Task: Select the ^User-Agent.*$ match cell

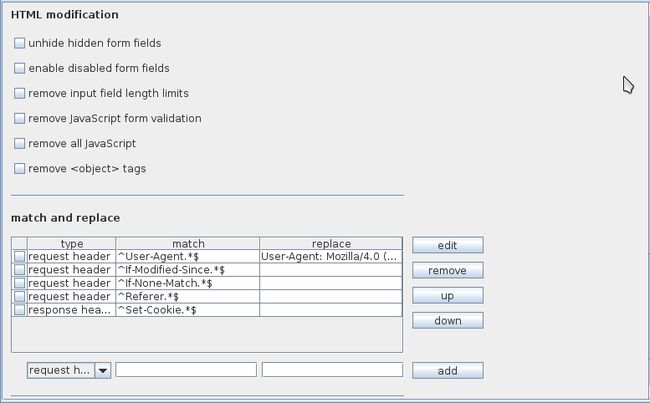Action: point(188,256)
